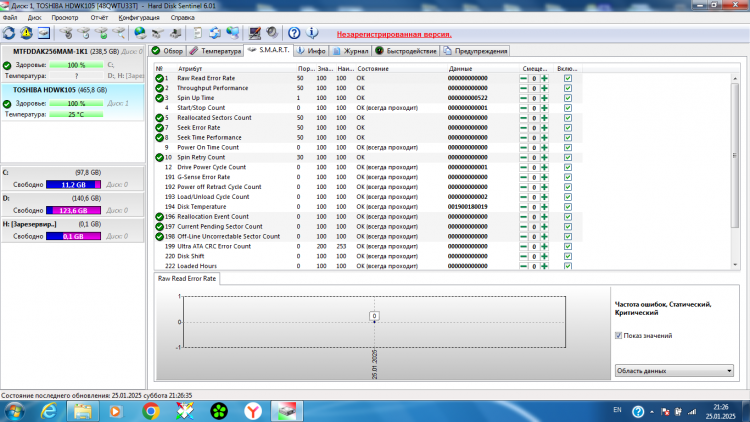750x422 pixels.
Task: Open the Help question mark toolbar icon
Action: click(294, 33)
